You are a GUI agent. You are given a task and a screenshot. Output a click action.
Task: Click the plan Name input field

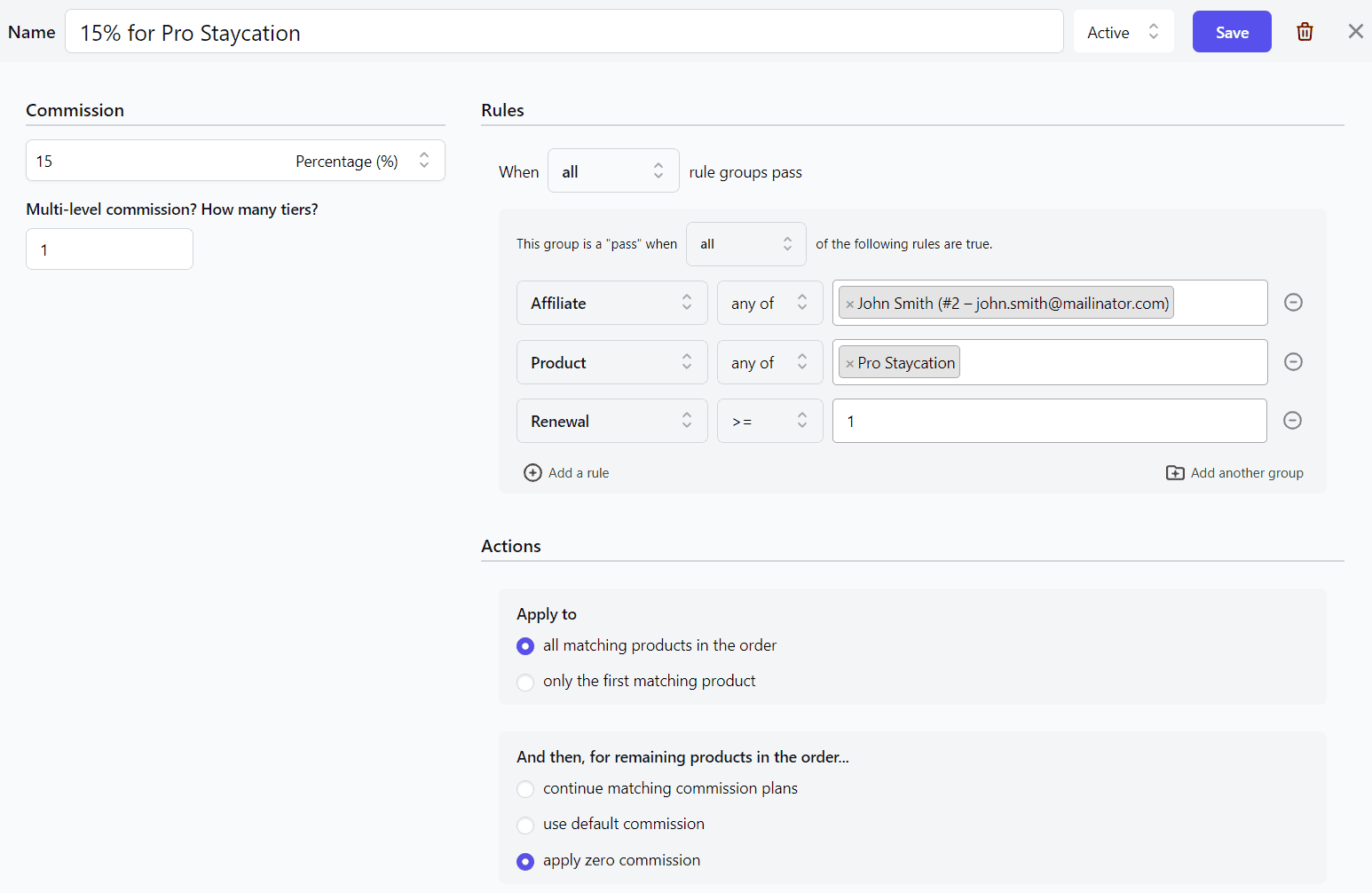pos(564,32)
